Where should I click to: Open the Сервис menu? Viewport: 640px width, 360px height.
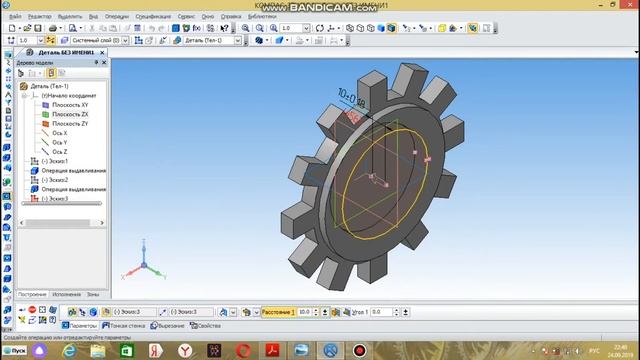(x=186, y=17)
